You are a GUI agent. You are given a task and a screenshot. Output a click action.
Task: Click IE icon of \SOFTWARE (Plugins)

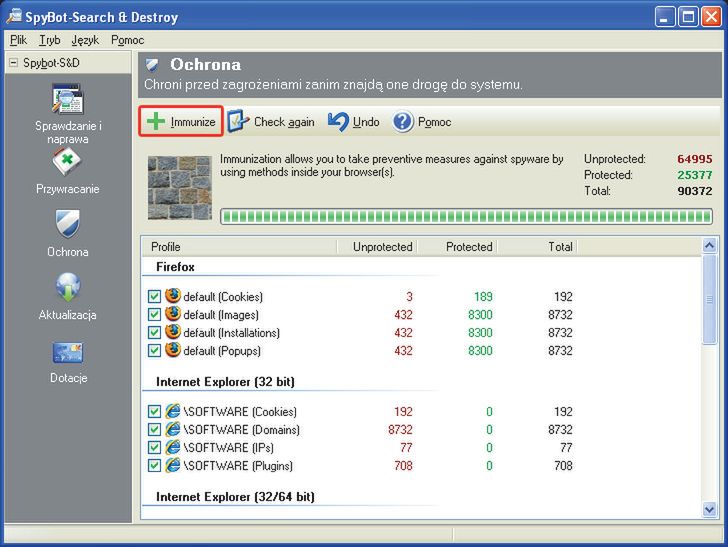pos(173,465)
